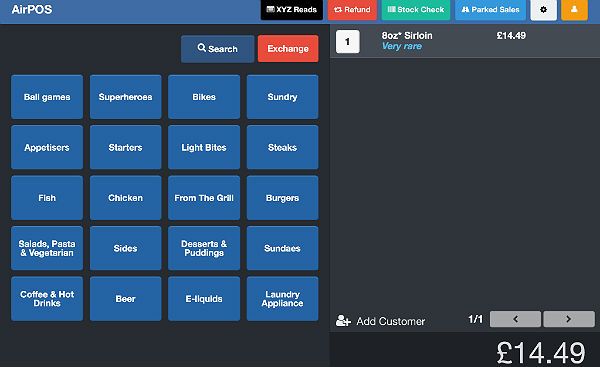Viewport: 600px width, 367px height.
Task: View Parked Sales
Action: [x=490, y=10]
